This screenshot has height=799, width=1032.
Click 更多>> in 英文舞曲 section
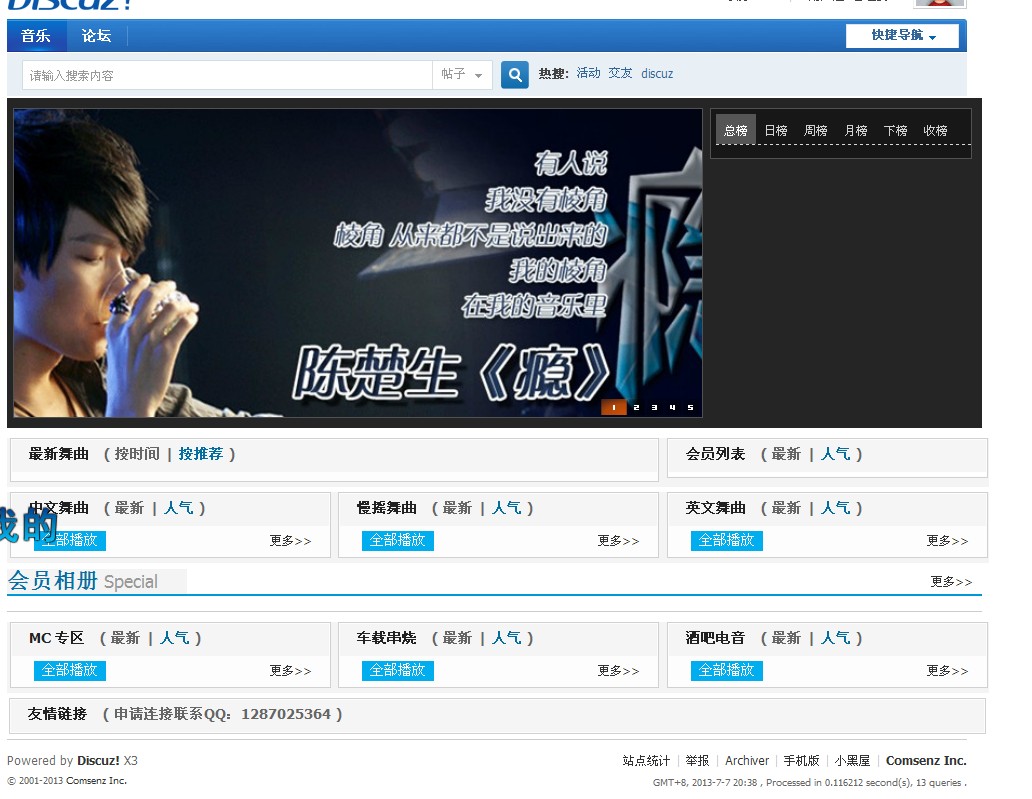[x=947, y=540]
